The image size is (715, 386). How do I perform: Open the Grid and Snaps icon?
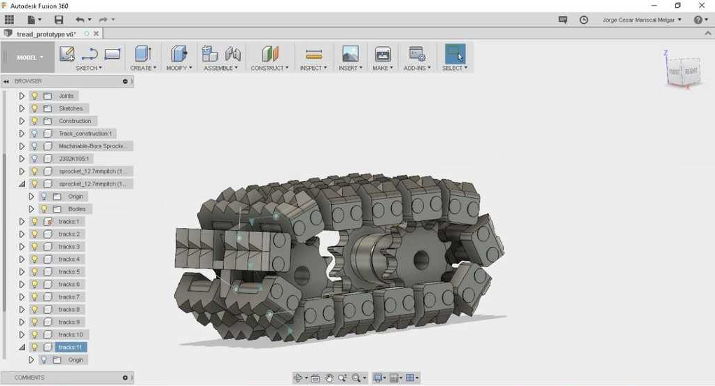pos(394,378)
